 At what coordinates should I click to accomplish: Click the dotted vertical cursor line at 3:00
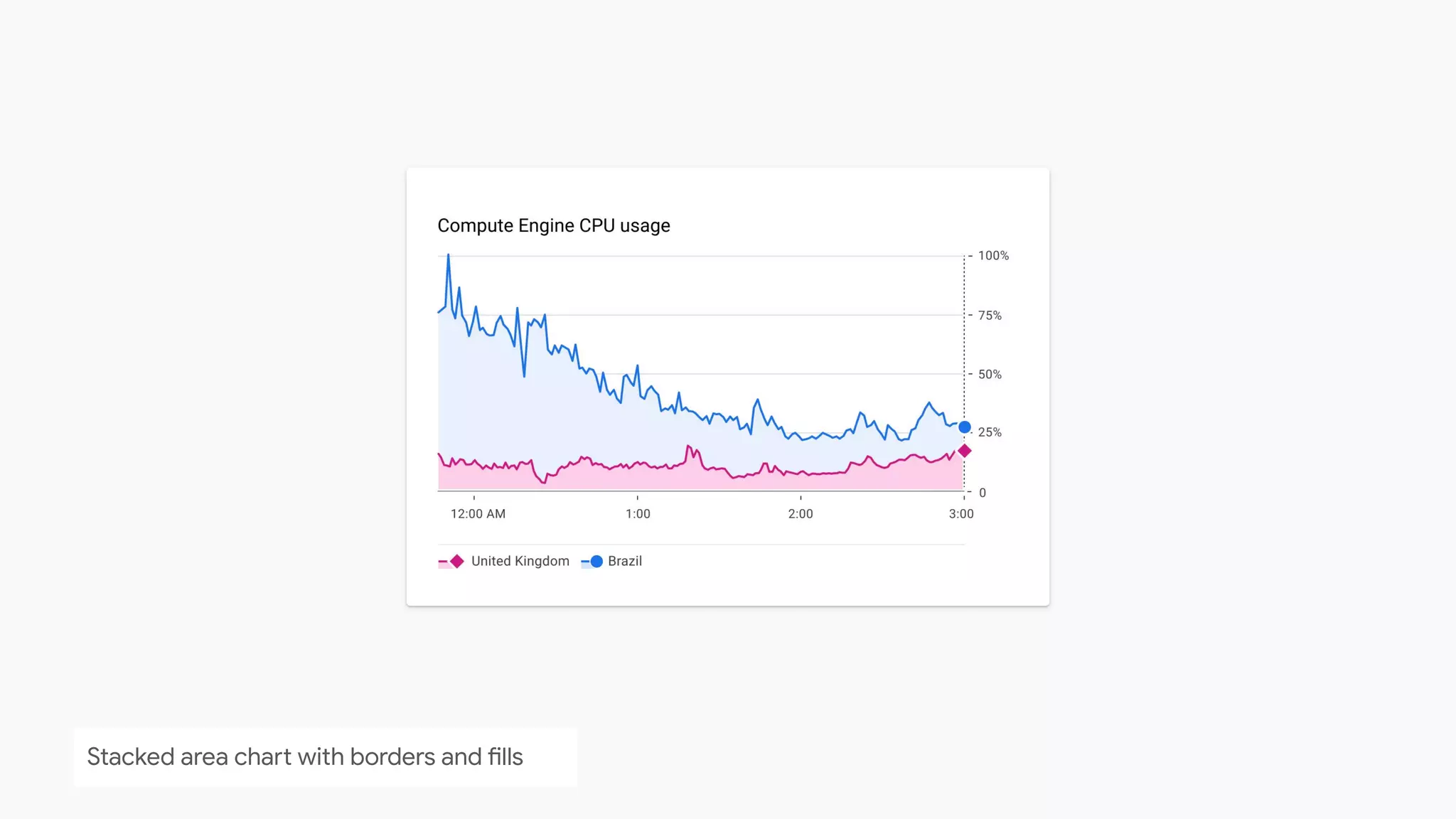964,341
